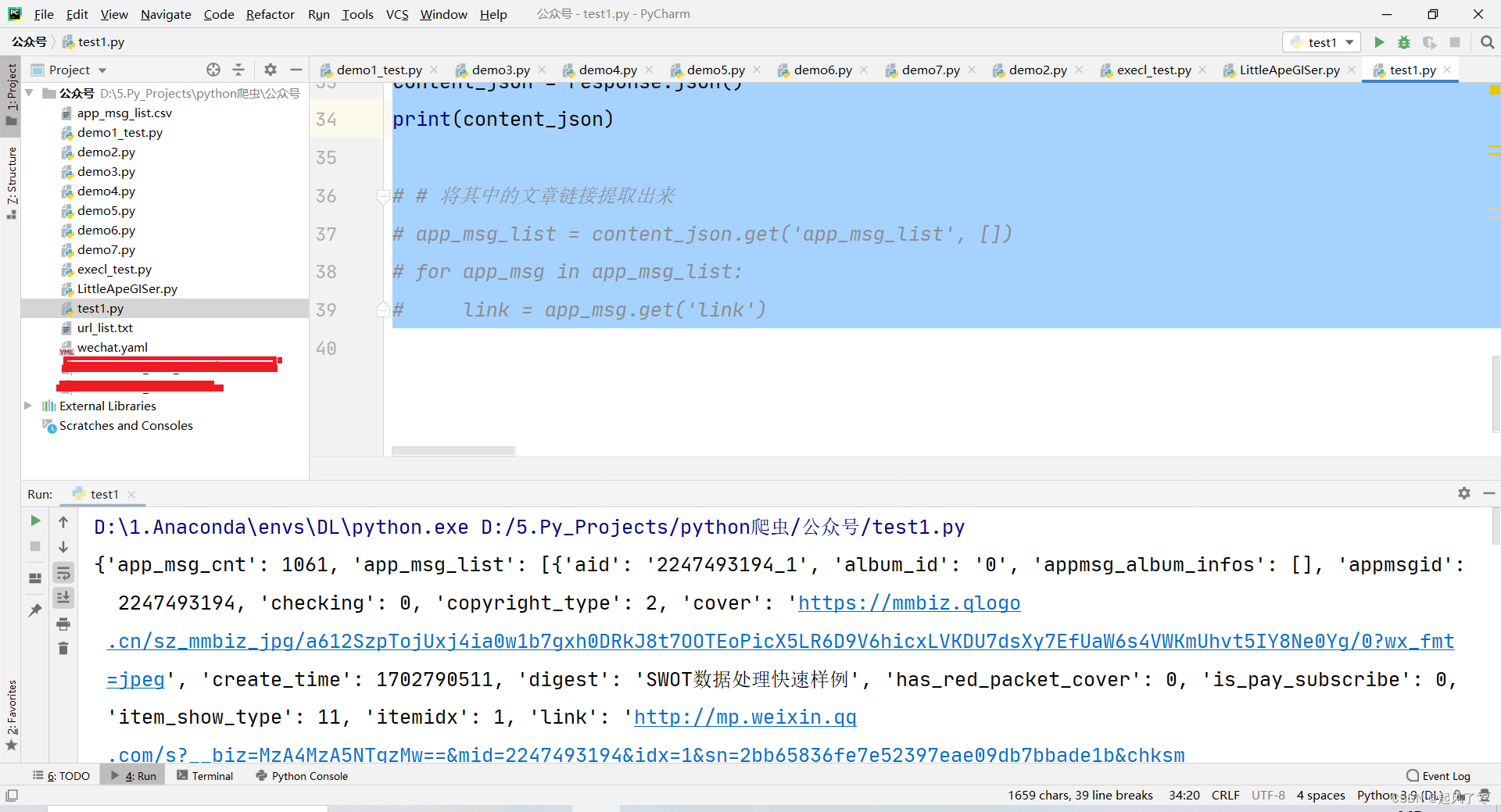
Task: Switch to the demo4.py editor tab
Action: point(607,70)
